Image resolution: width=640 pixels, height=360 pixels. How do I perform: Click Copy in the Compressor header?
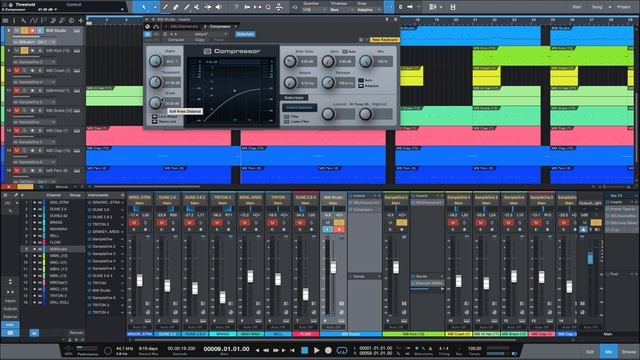pos(200,40)
